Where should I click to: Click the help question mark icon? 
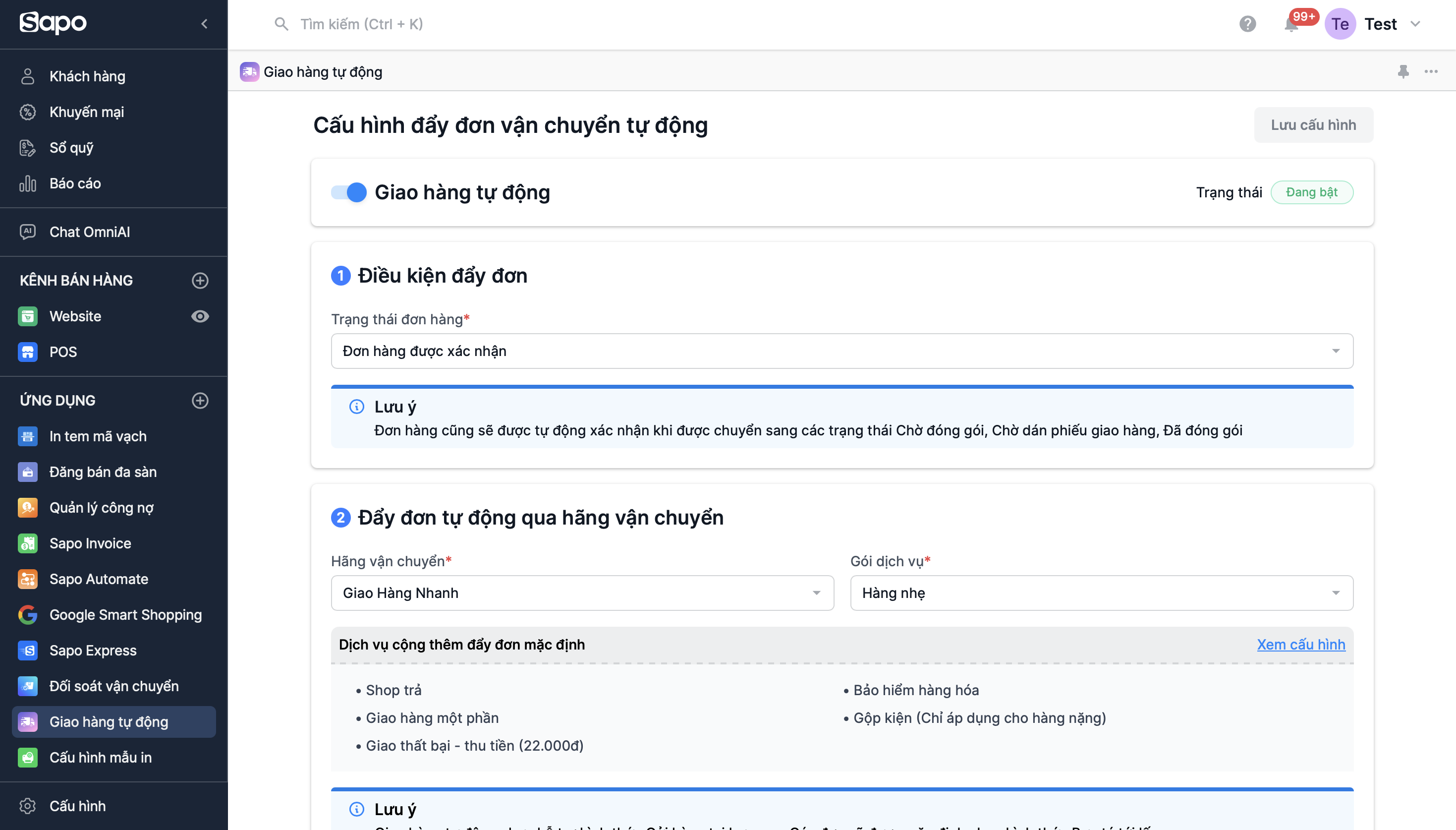pos(1247,24)
